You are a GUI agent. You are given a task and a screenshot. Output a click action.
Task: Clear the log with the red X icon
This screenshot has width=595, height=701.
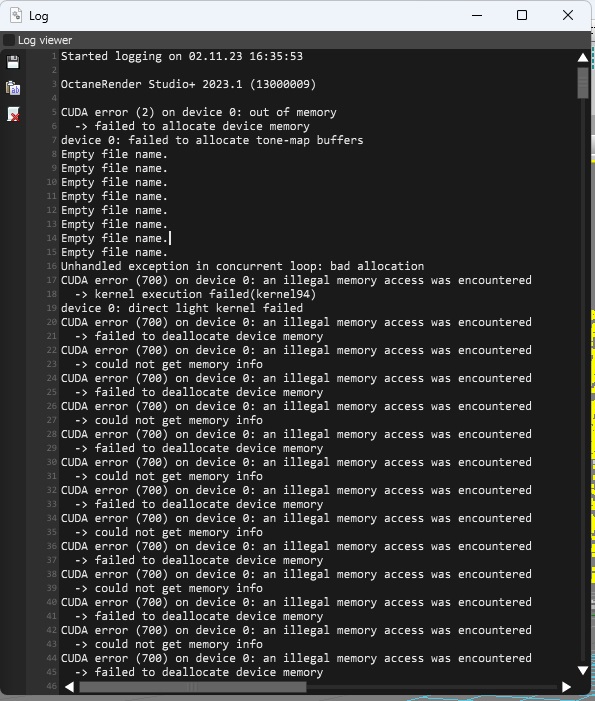click(x=13, y=114)
